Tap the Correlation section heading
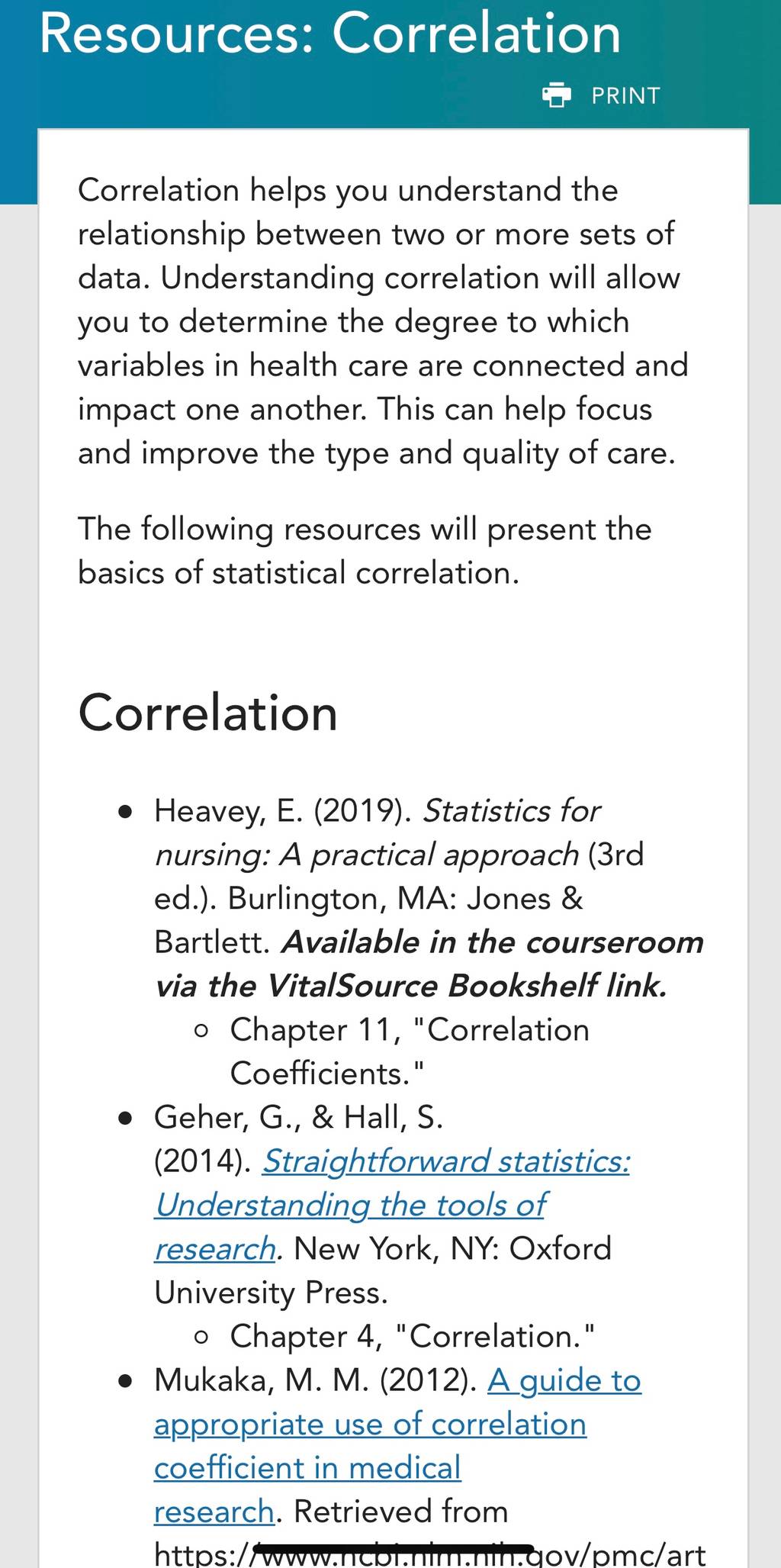The width and height of the screenshot is (781, 1568). tap(207, 713)
